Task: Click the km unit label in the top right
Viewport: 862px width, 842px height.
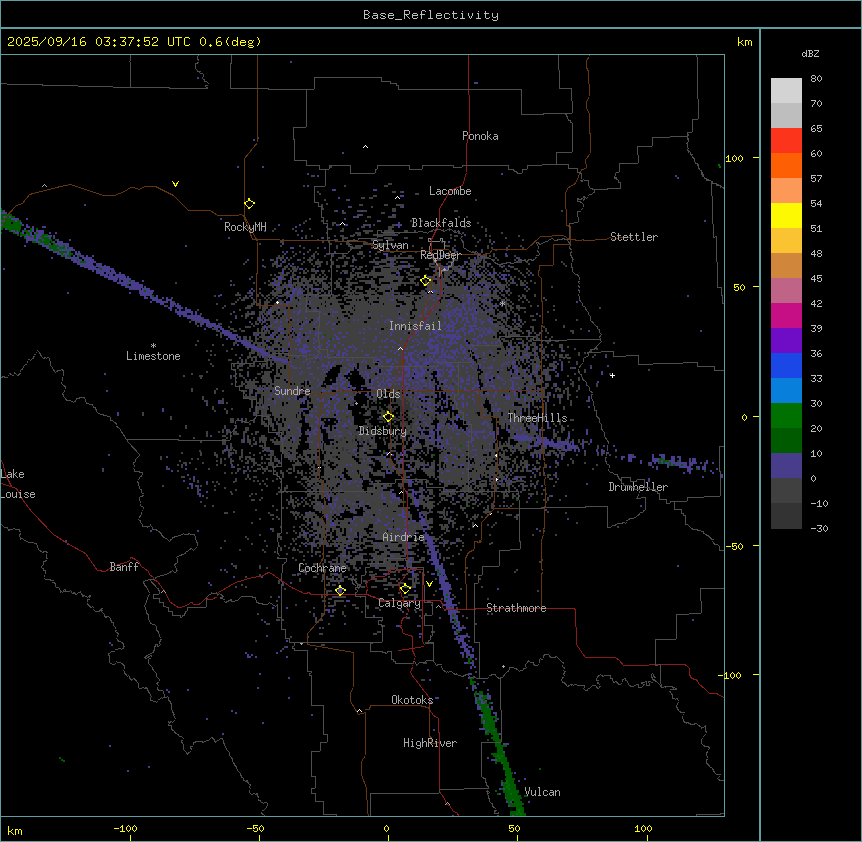Action: 745,42
